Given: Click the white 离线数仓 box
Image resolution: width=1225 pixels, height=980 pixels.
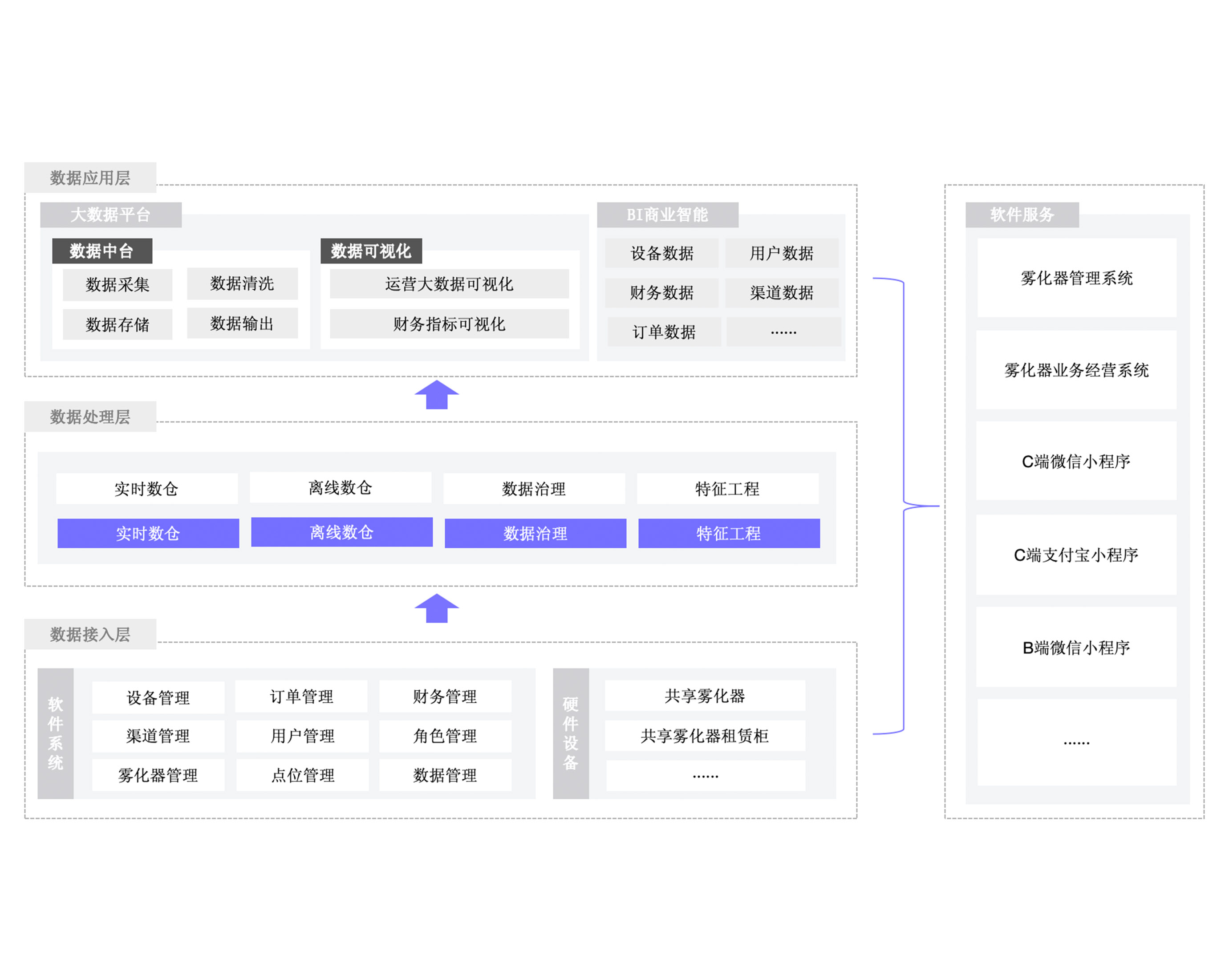Looking at the screenshot, I should point(341,487).
